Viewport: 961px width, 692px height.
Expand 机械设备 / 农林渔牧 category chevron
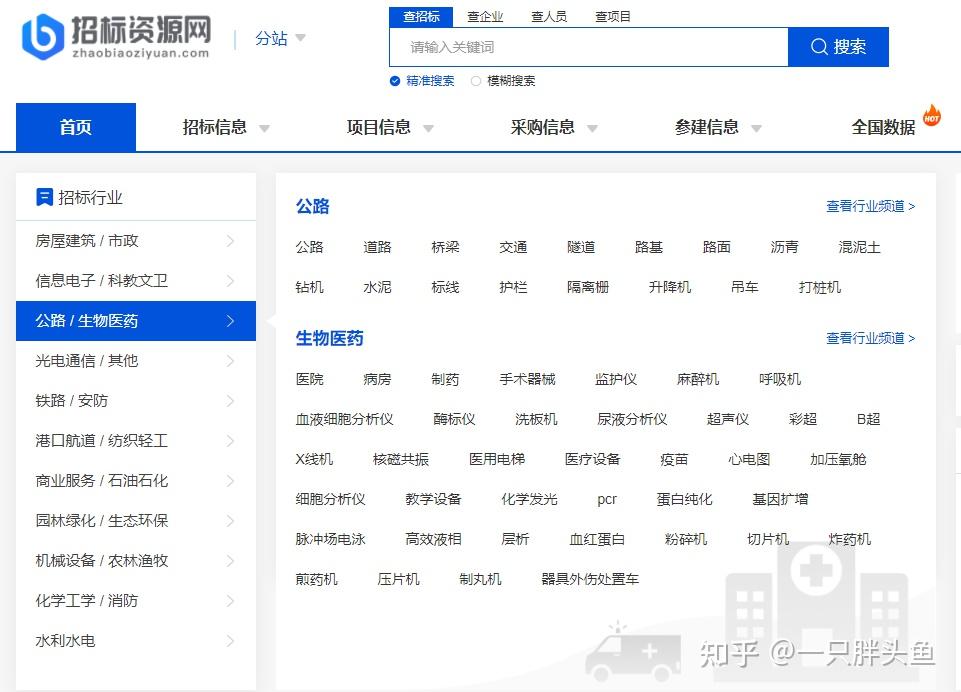pos(230,561)
